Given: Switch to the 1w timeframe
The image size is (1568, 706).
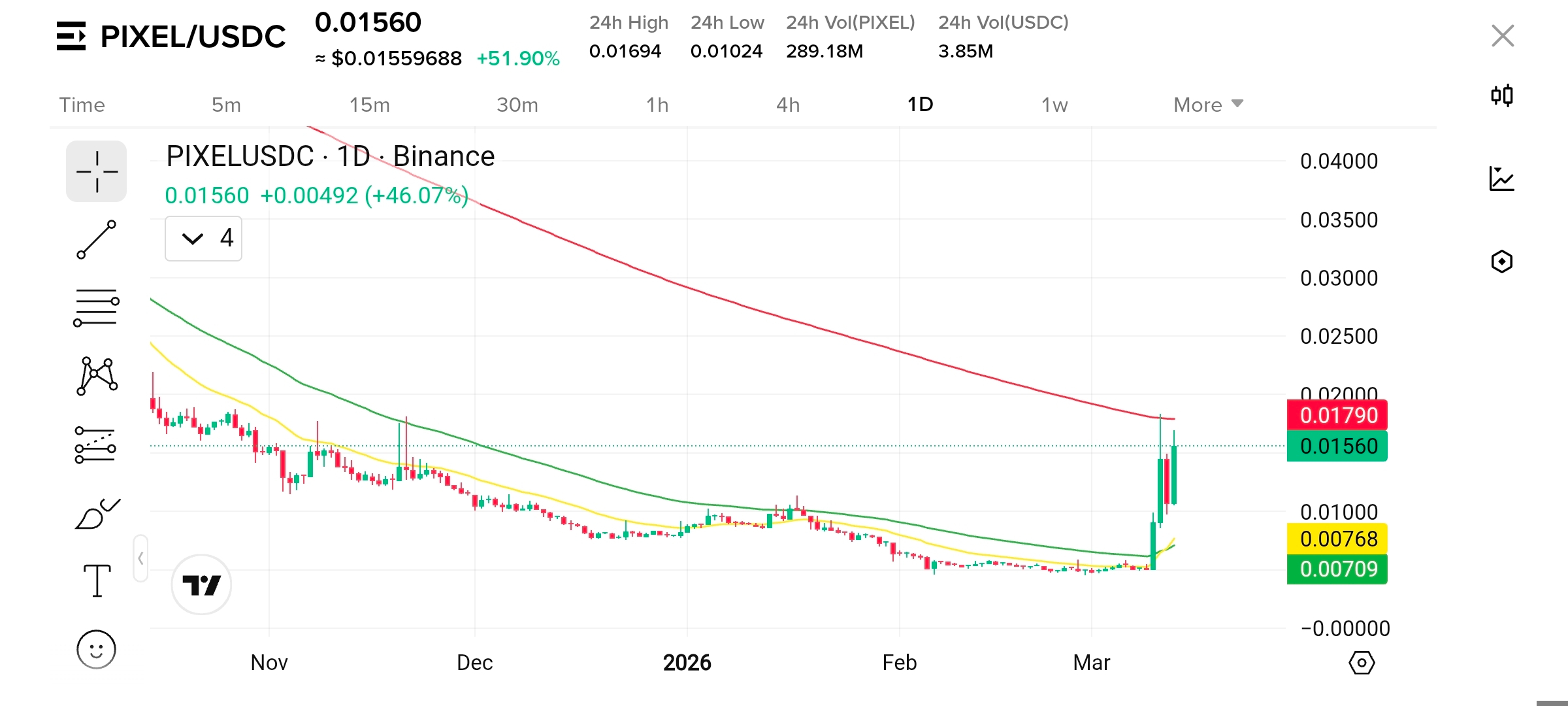Looking at the screenshot, I should pos(1054,105).
